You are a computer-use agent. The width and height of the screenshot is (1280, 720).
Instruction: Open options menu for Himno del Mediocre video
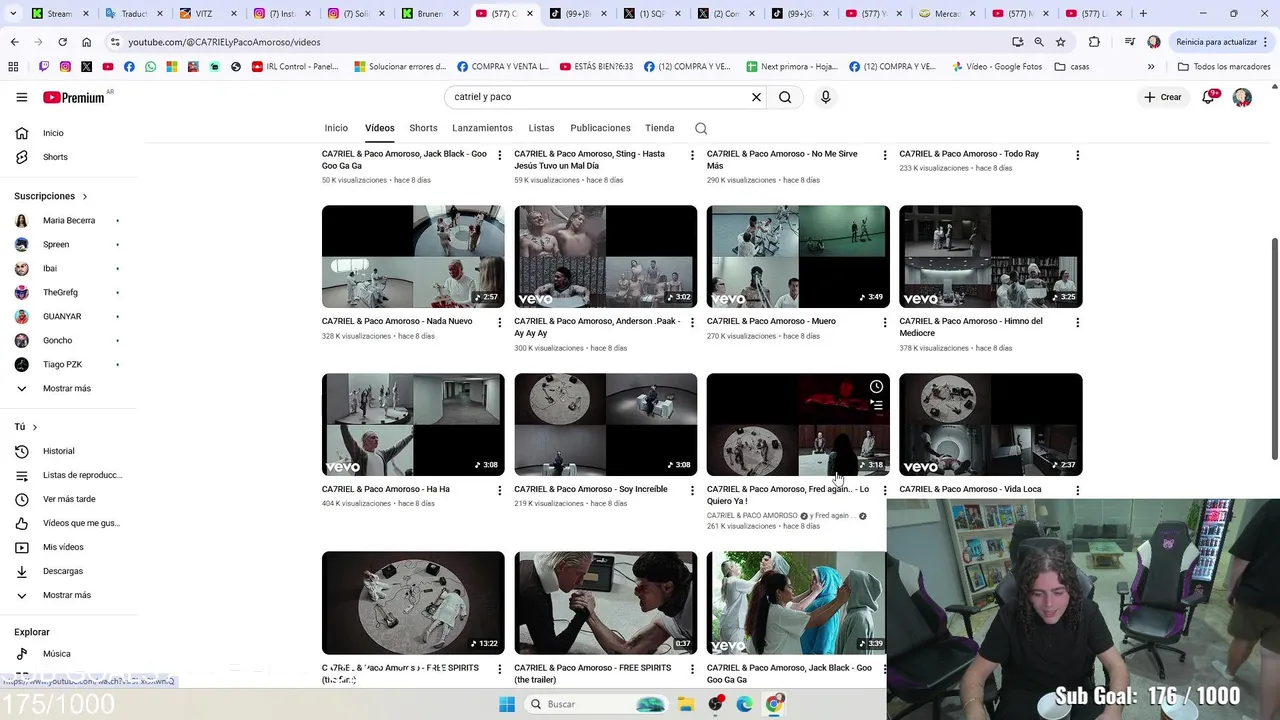1077,323
